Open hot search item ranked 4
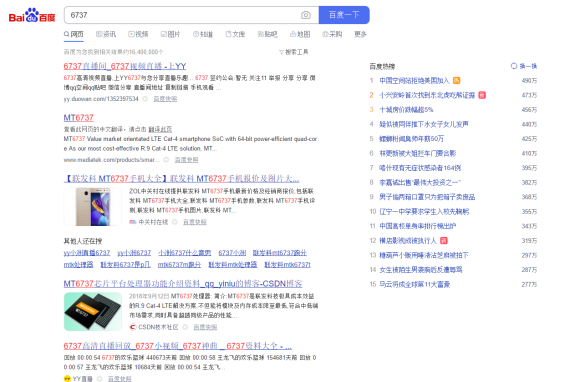Screen dimensions: 580x382 424,124
